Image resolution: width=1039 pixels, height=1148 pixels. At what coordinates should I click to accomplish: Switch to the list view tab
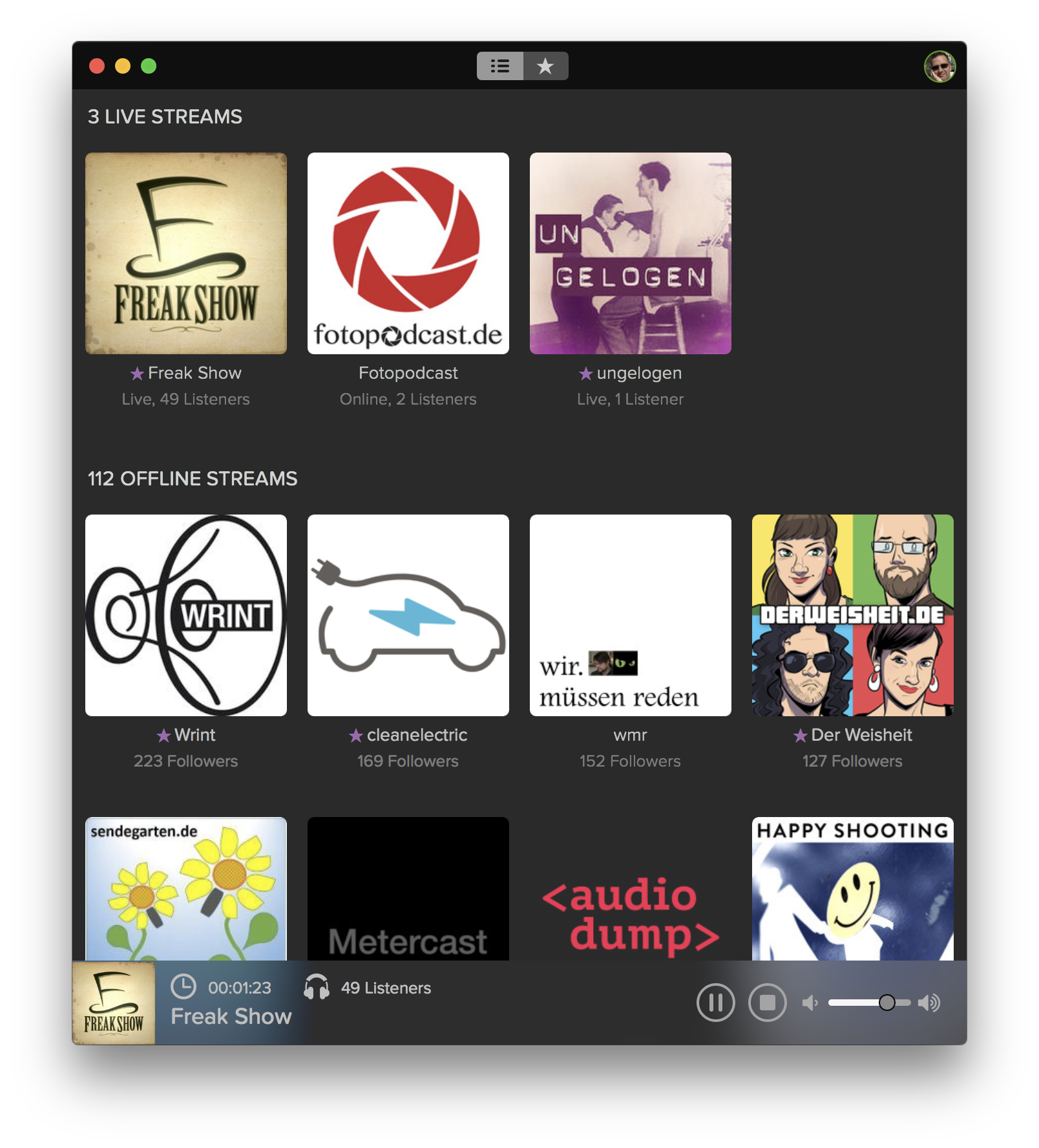pos(499,66)
